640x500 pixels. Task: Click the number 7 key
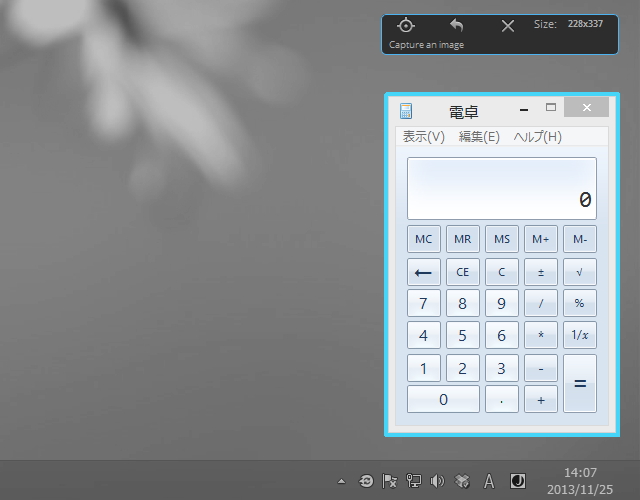pyautogui.click(x=424, y=303)
